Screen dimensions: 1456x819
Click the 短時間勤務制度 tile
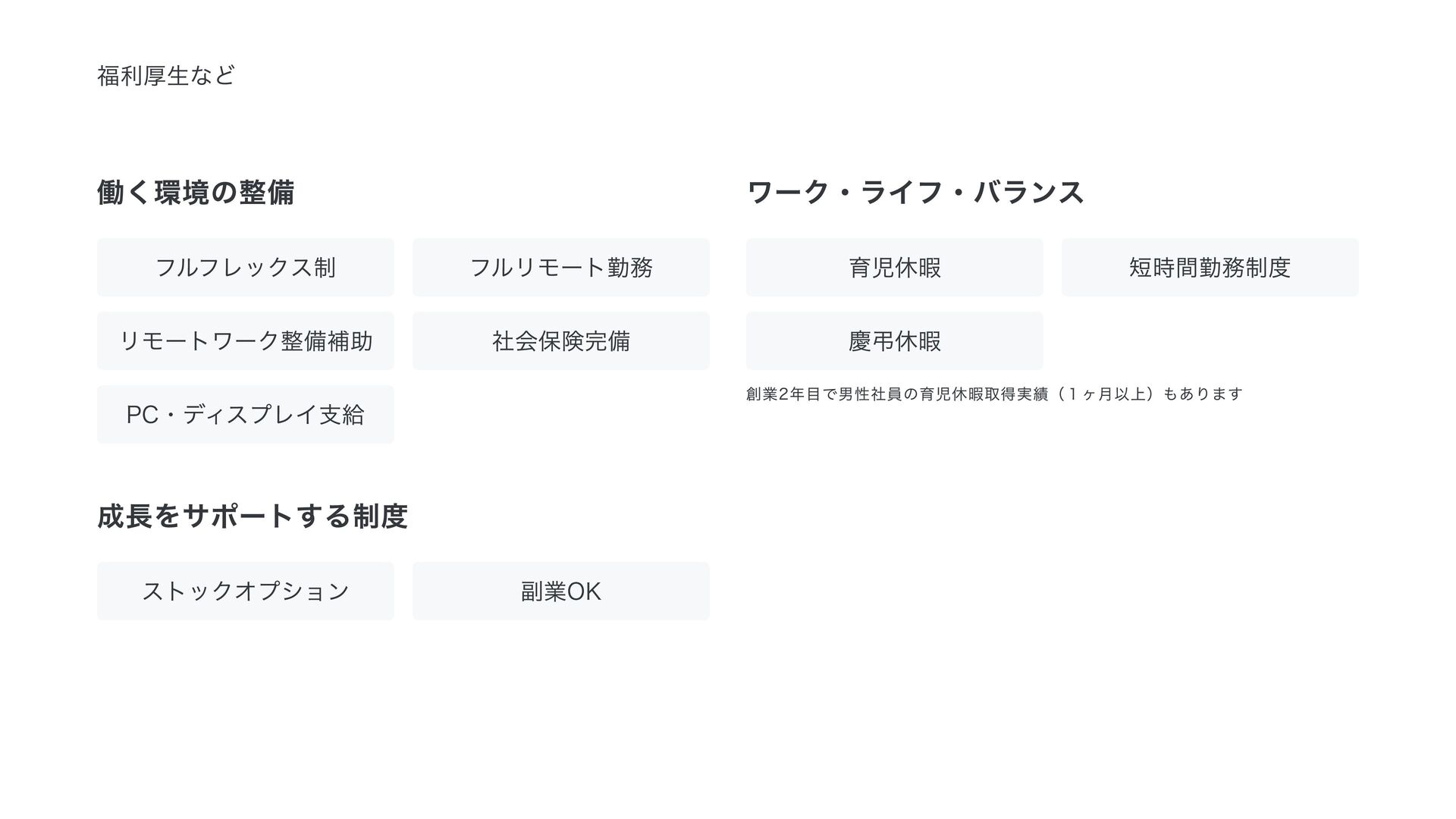[1210, 267]
